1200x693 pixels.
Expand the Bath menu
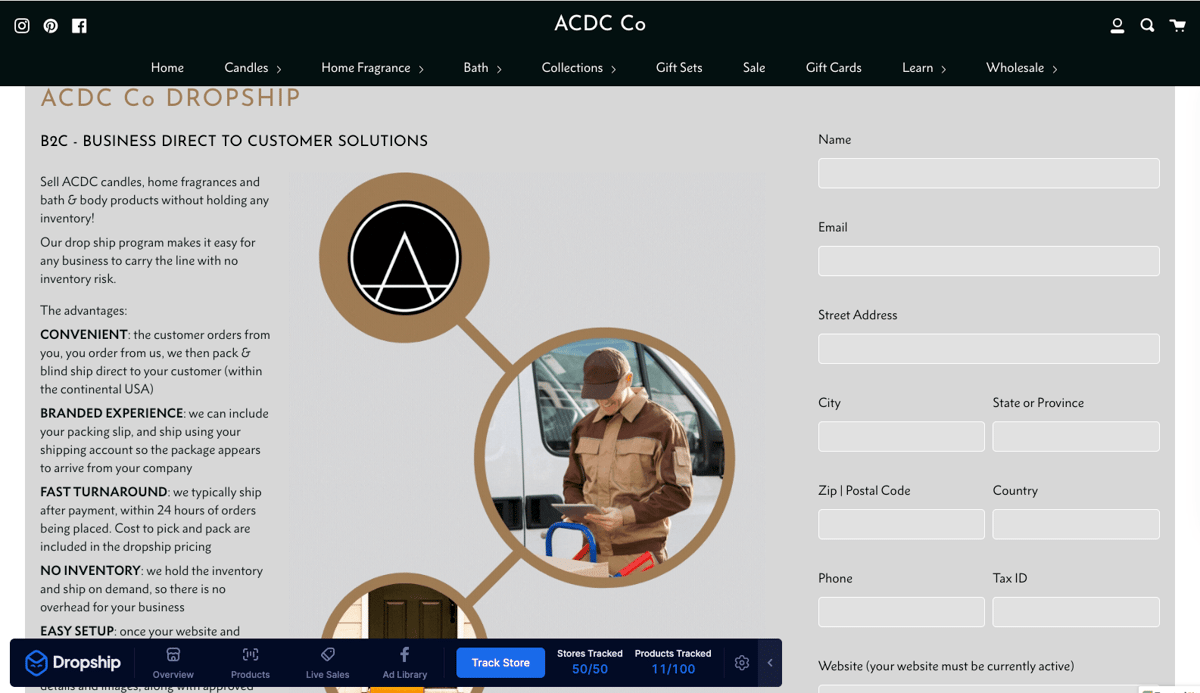click(x=483, y=68)
